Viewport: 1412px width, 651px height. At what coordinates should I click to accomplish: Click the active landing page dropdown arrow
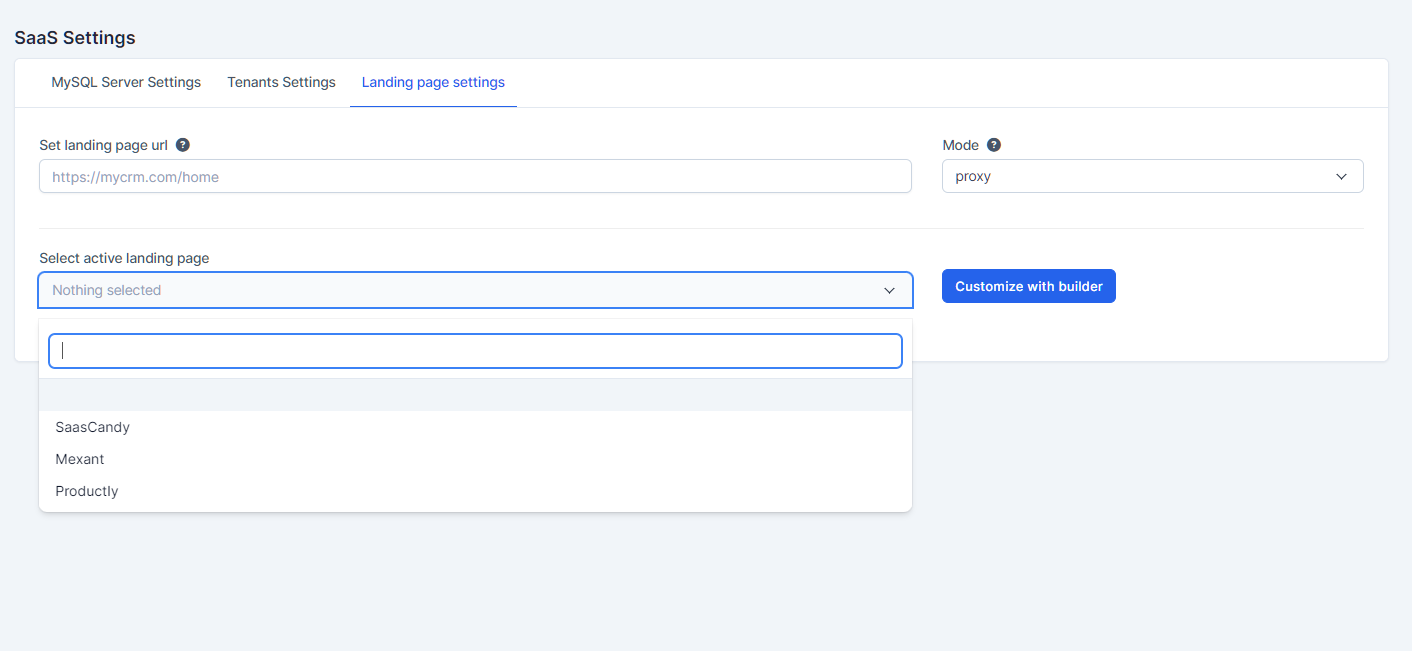click(x=888, y=290)
